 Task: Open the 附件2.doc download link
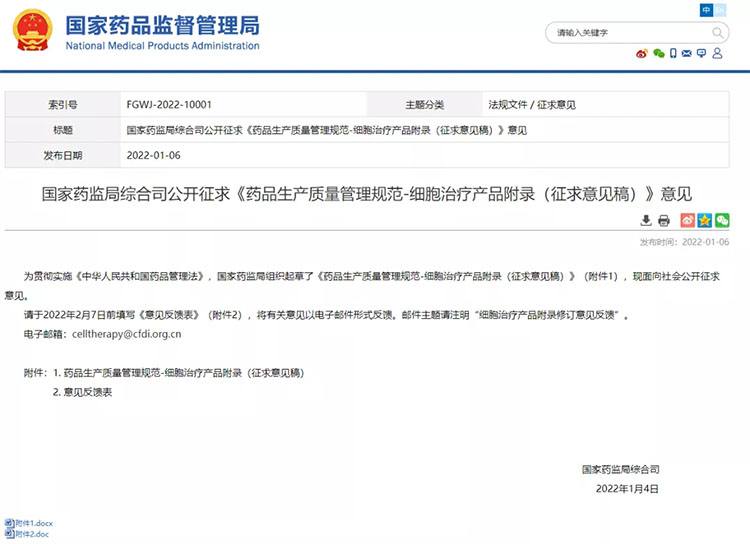coord(32,534)
